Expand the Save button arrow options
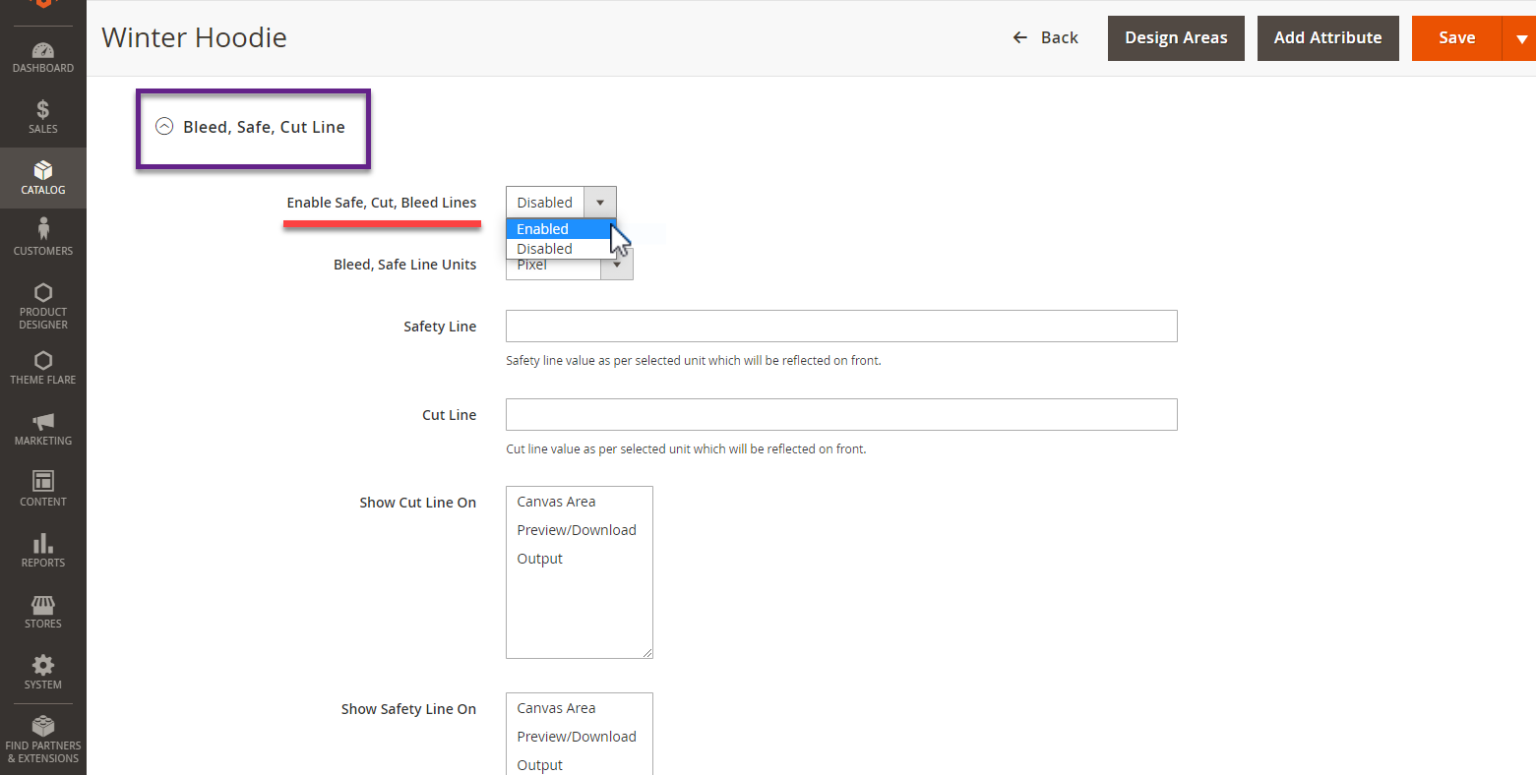The width and height of the screenshot is (1536, 775). point(1520,38)
